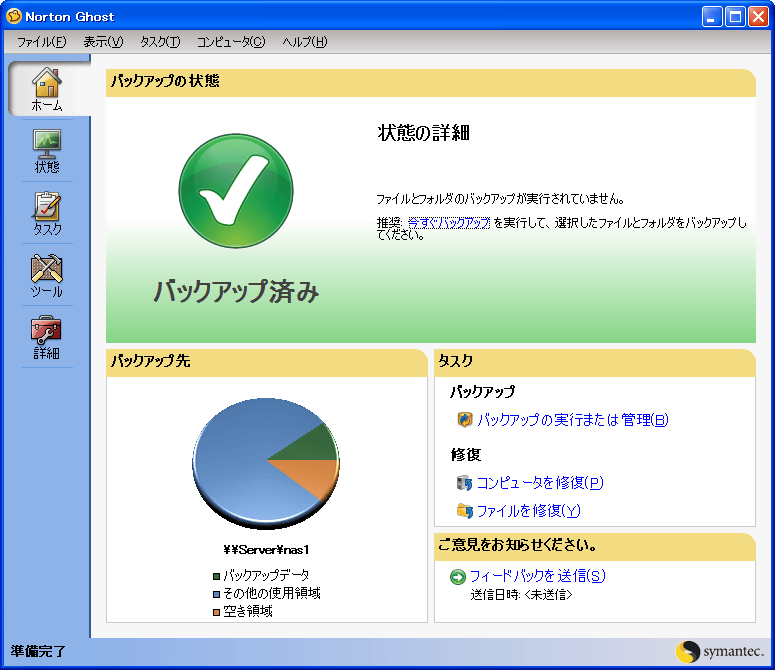Screen dimensions: 775x670
Task: Maximize the Norton Ghost window
Action: click(735, 17)
